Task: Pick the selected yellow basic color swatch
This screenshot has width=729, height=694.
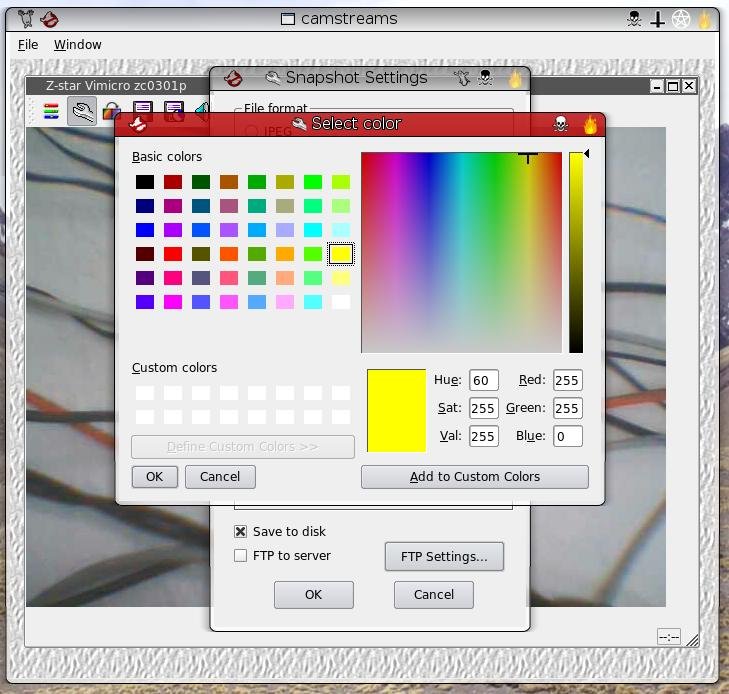Action: pos(341,254)
